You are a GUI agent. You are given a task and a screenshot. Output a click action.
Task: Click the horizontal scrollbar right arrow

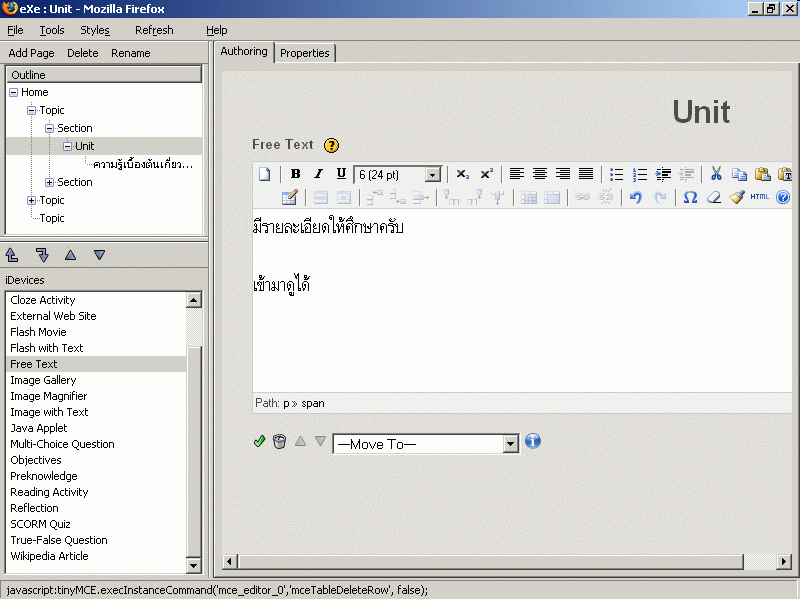783,562
